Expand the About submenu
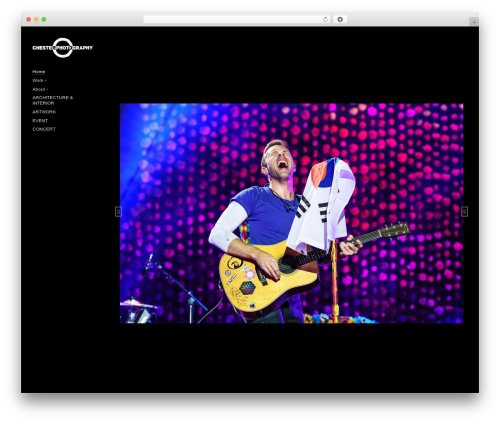The width and height of the screenshot is (500, 423). (x=40, y=89)
